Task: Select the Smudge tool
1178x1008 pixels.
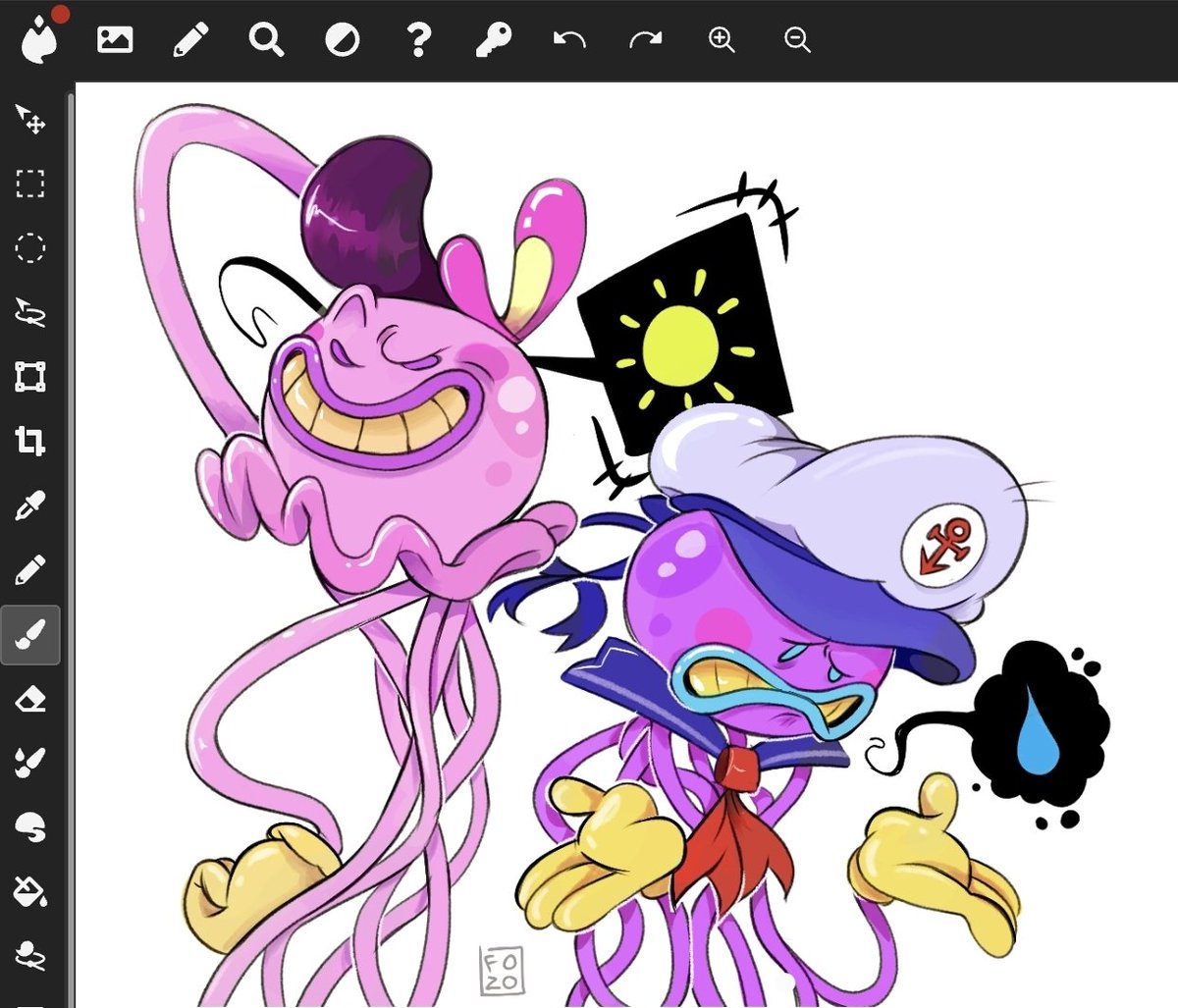Action: (30, 828)
